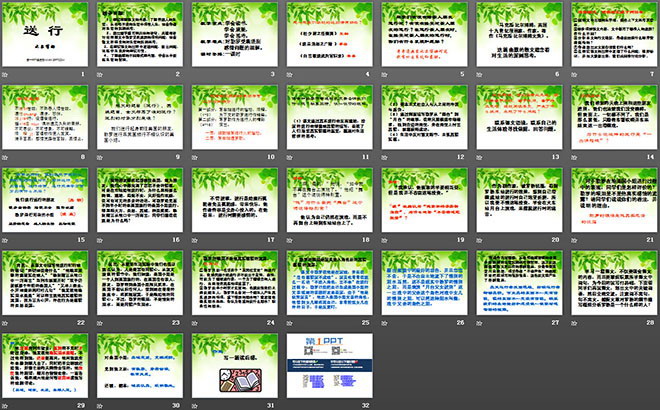Select the slide 4 thumbnail
Image resolution: width=660 pixels, height=410 pixels.
coord(330,34)
